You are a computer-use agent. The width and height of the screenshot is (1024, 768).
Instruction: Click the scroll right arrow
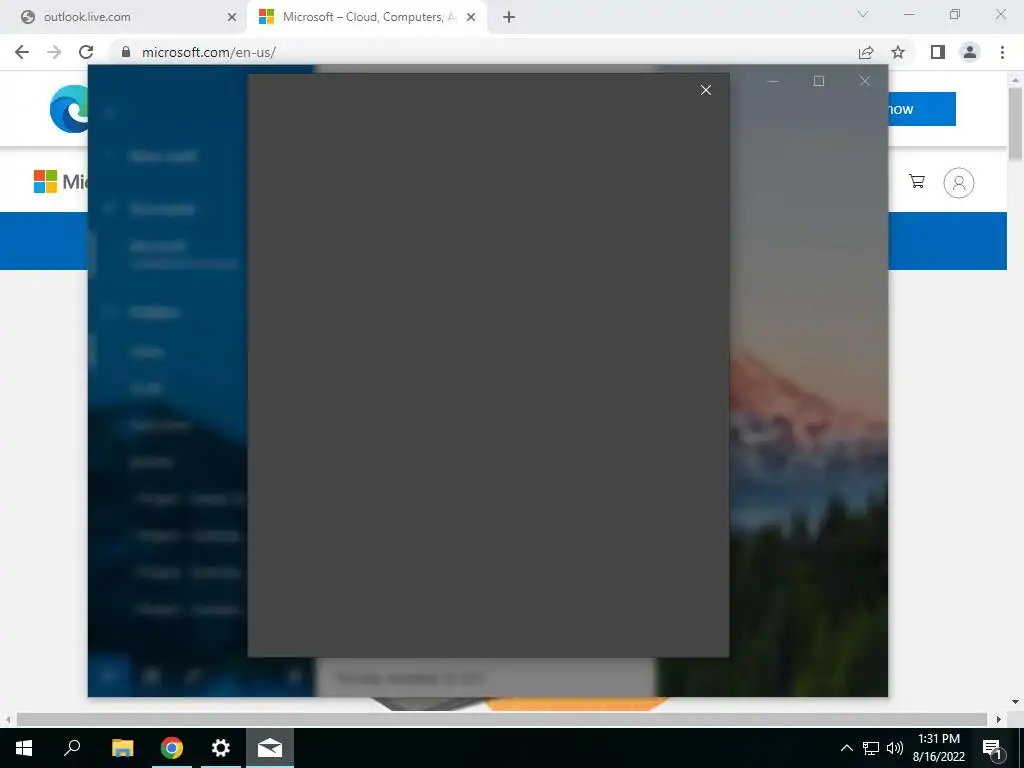(999, 719)
